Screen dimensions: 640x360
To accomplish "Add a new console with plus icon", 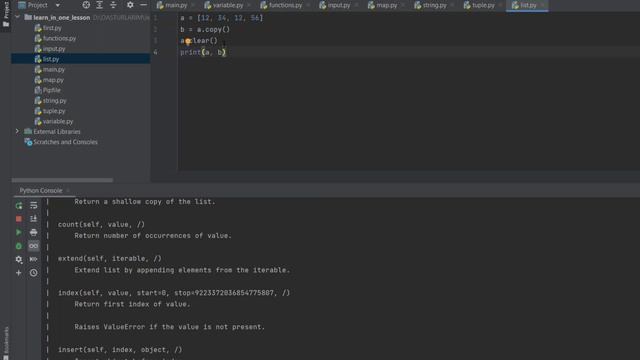I will point(19,273).
